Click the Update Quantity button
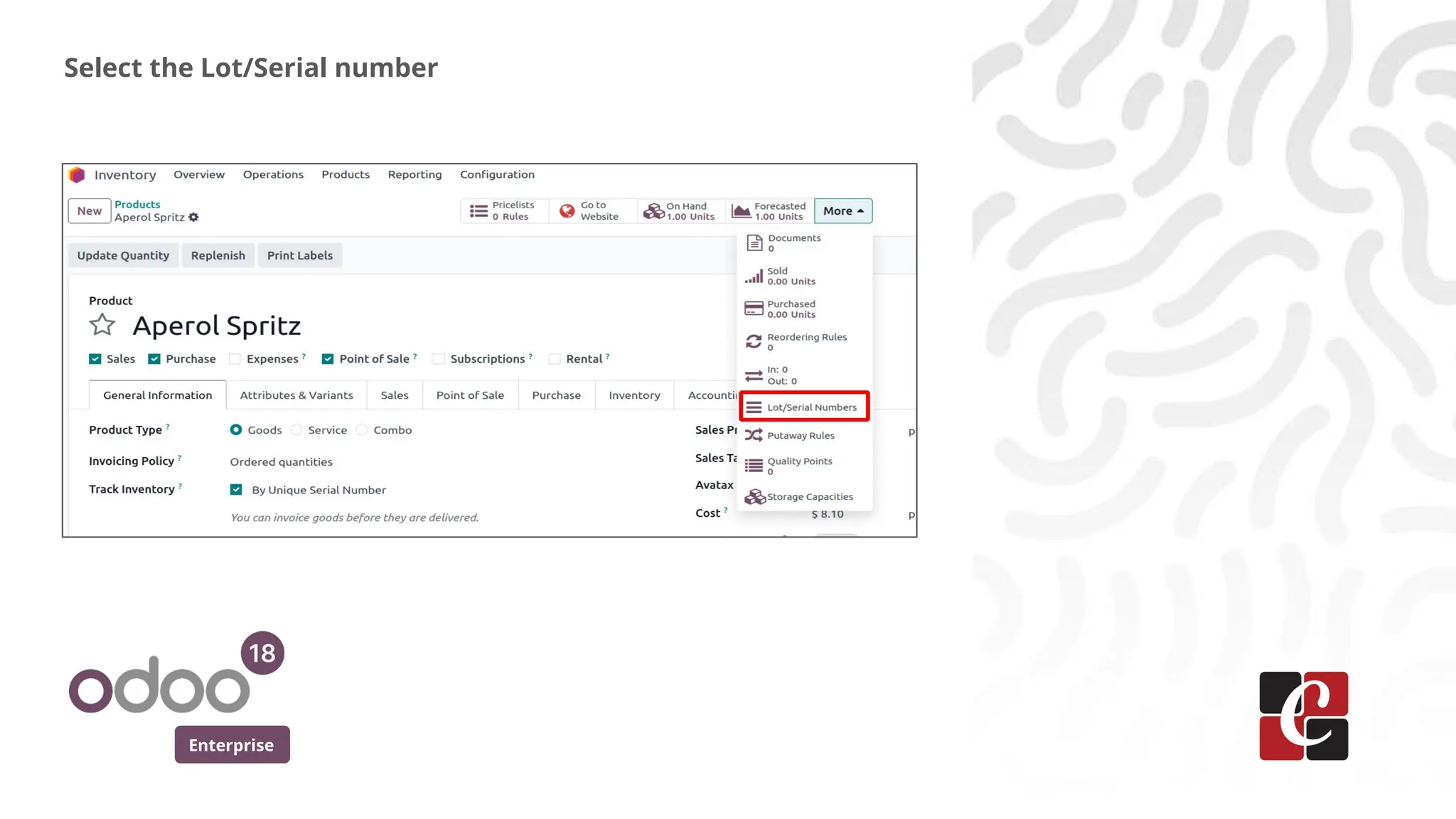Screen dimensions: 1456x819 click(x=123, y=256)
